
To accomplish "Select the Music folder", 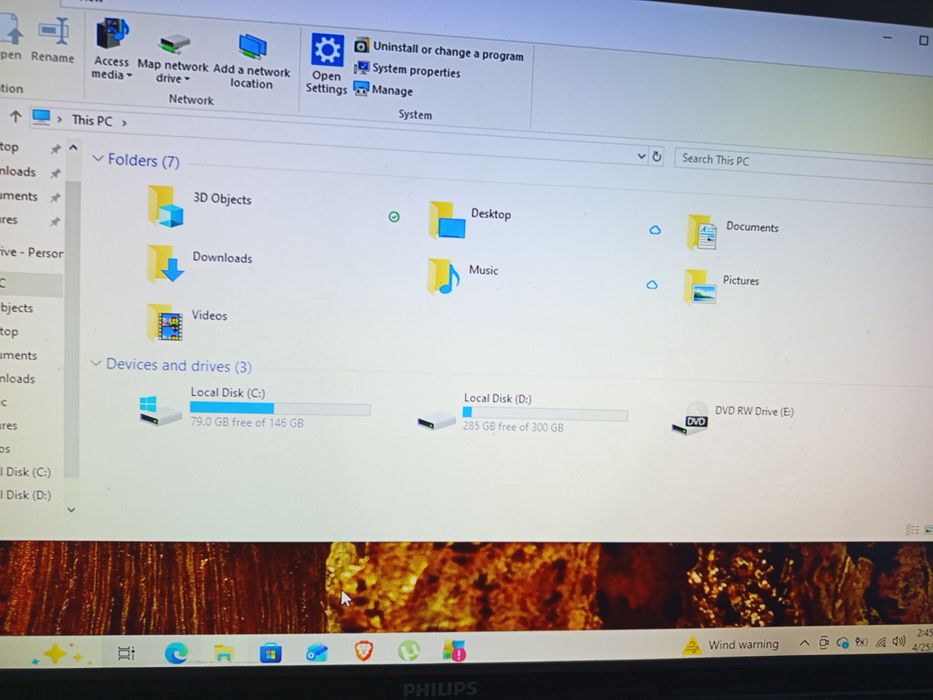I will point(462,276).
